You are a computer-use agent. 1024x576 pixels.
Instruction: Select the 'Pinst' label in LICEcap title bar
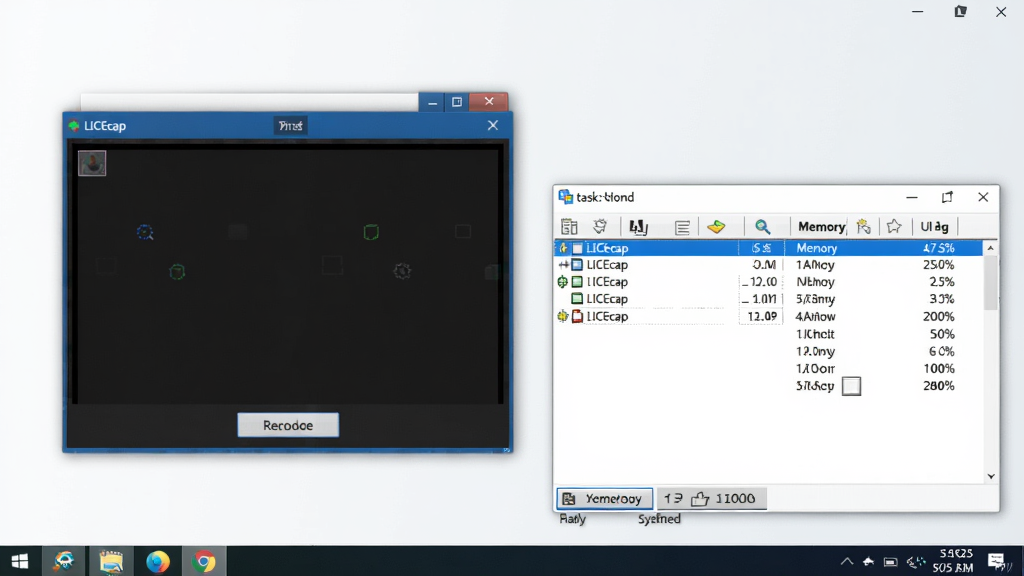(290, 125)
